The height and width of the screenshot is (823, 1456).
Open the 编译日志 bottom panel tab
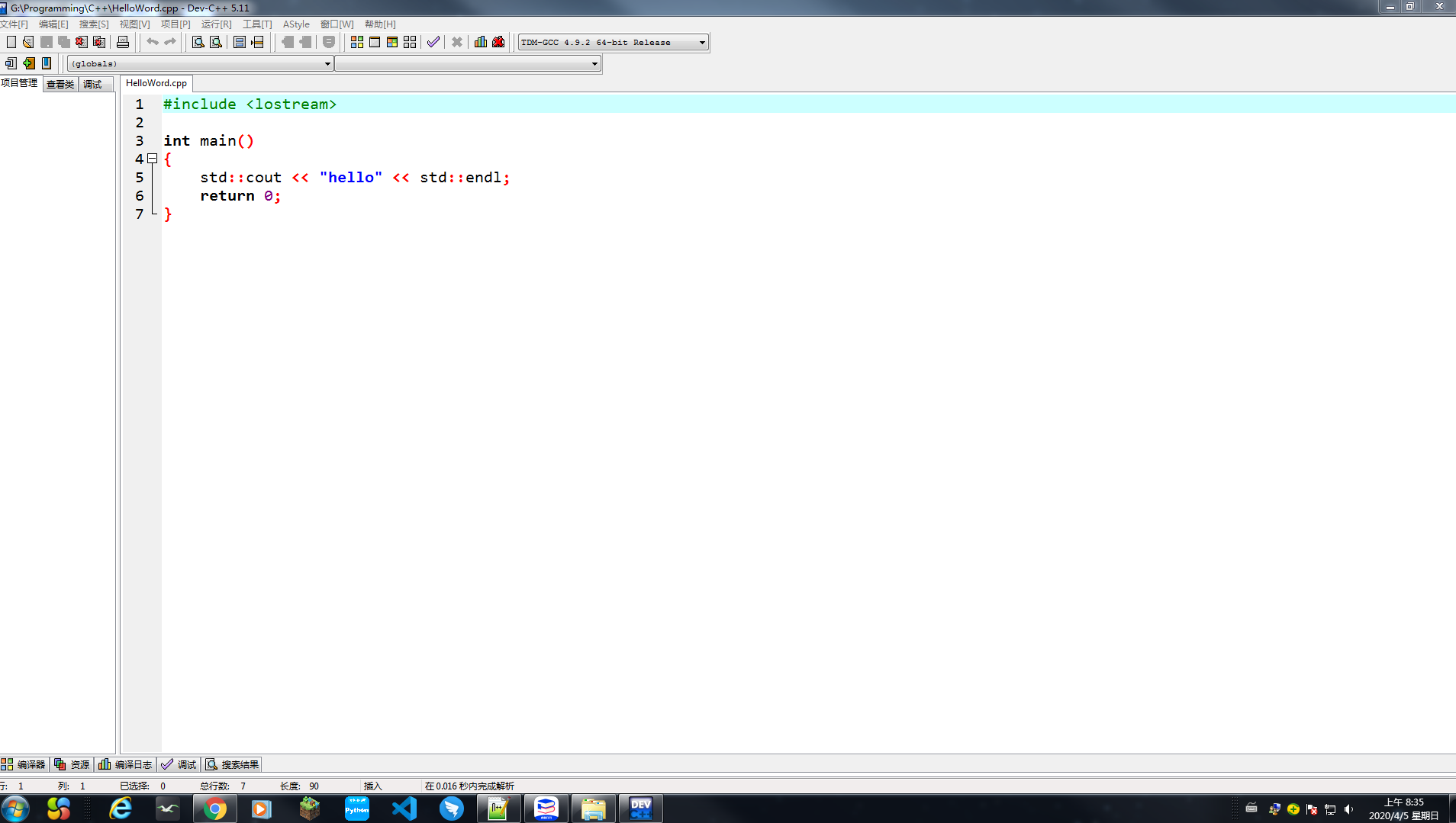(125, 764)
